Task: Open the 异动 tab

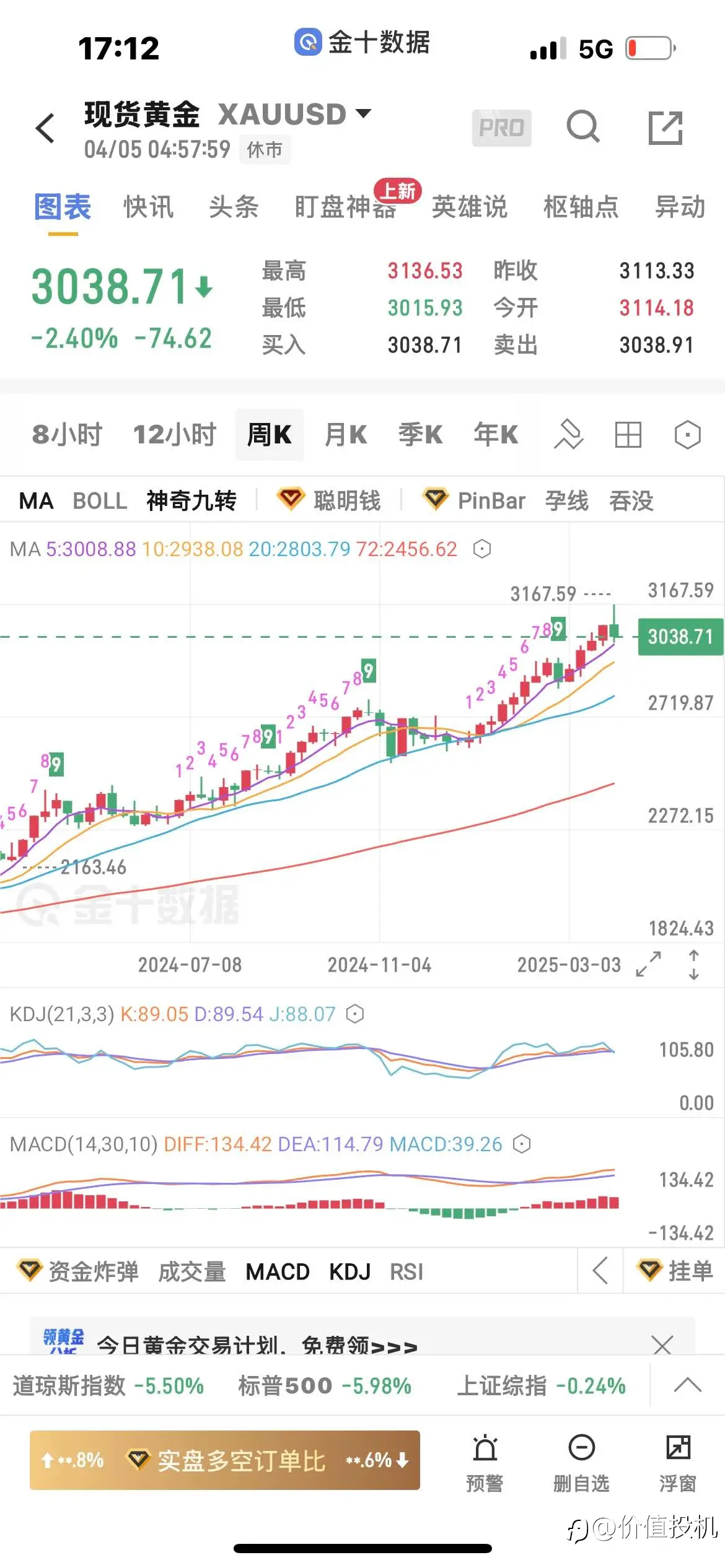Action: point(680,207)
